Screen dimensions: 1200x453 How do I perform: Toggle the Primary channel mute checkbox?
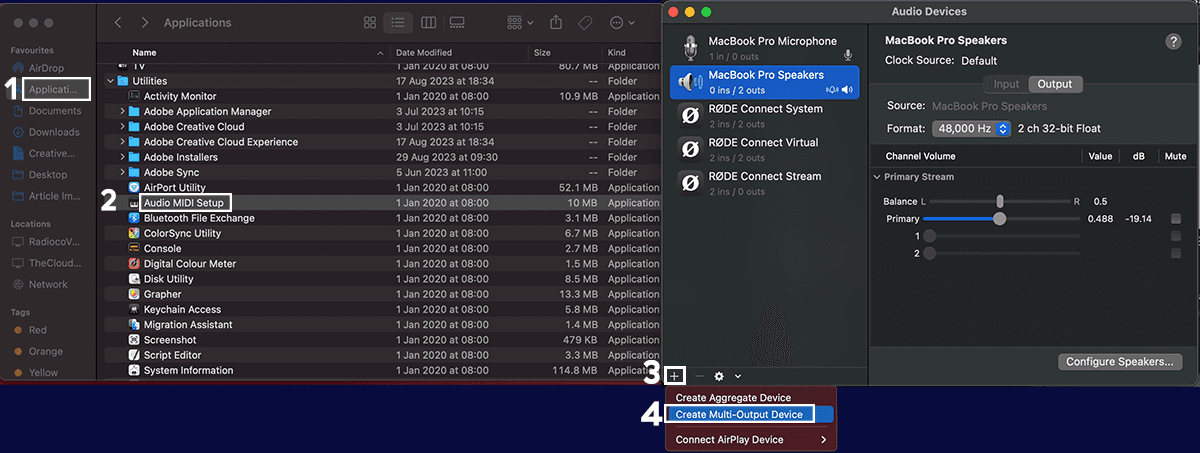(x=1176, y=219)
